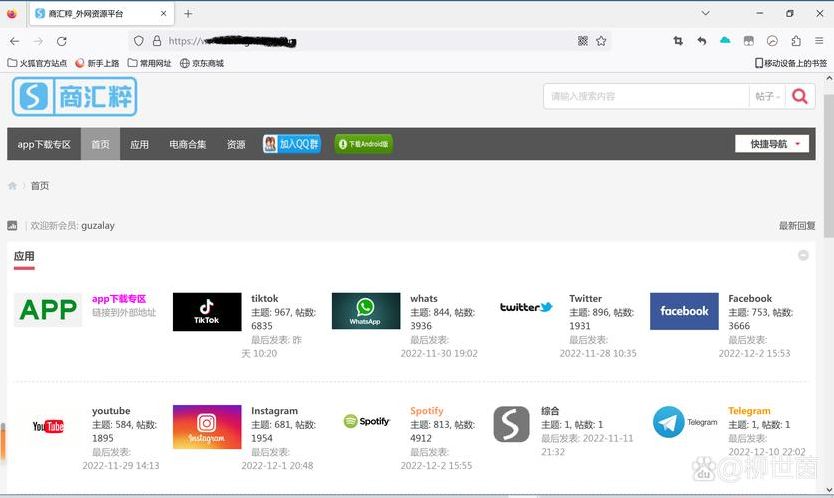Expand the list all tabs chevron

coord(705,13)
